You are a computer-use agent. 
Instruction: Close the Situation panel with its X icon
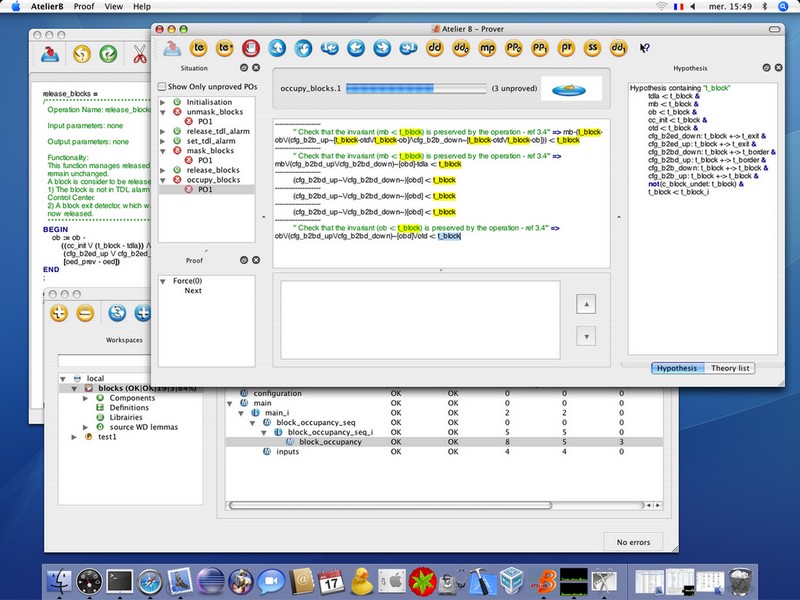tap(256, 68)
